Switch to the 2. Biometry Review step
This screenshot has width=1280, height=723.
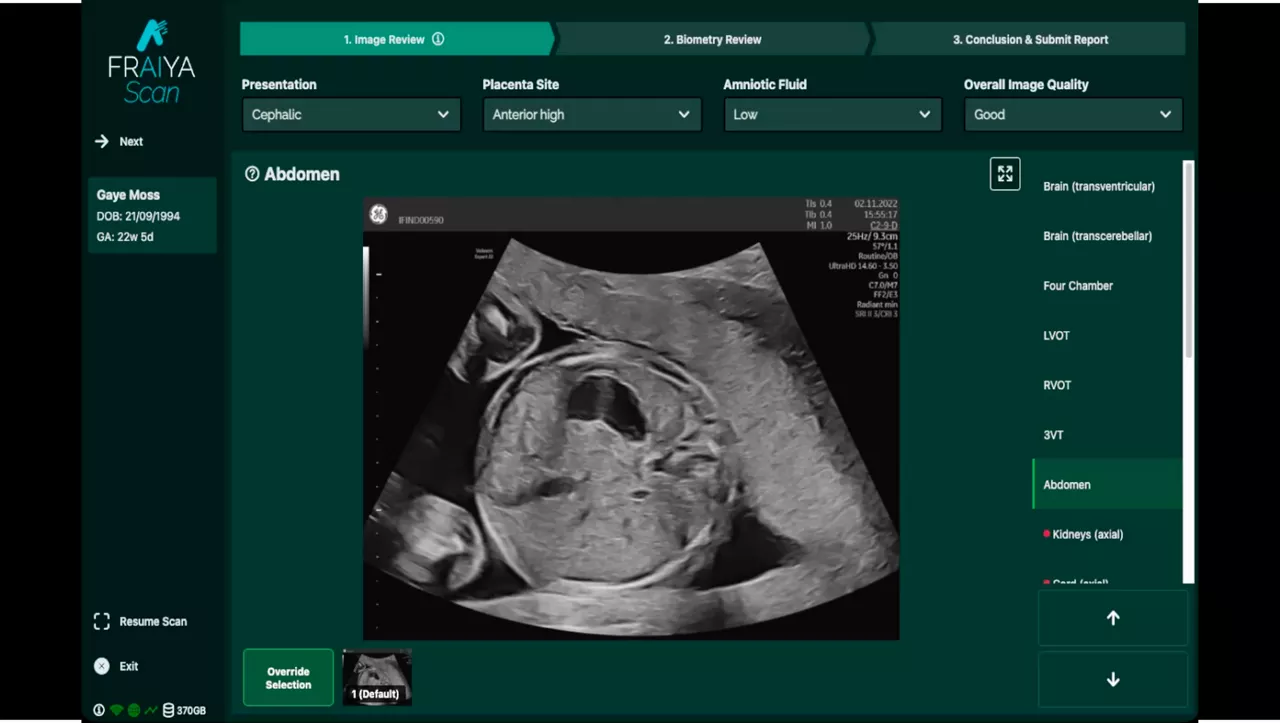(x=712, y=39)
